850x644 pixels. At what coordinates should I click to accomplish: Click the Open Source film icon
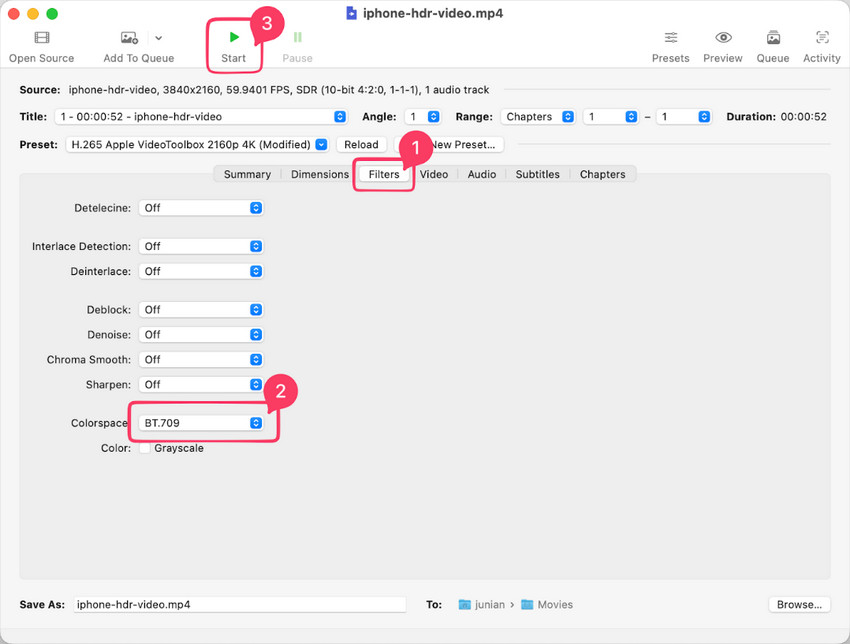tap(42, 37)
